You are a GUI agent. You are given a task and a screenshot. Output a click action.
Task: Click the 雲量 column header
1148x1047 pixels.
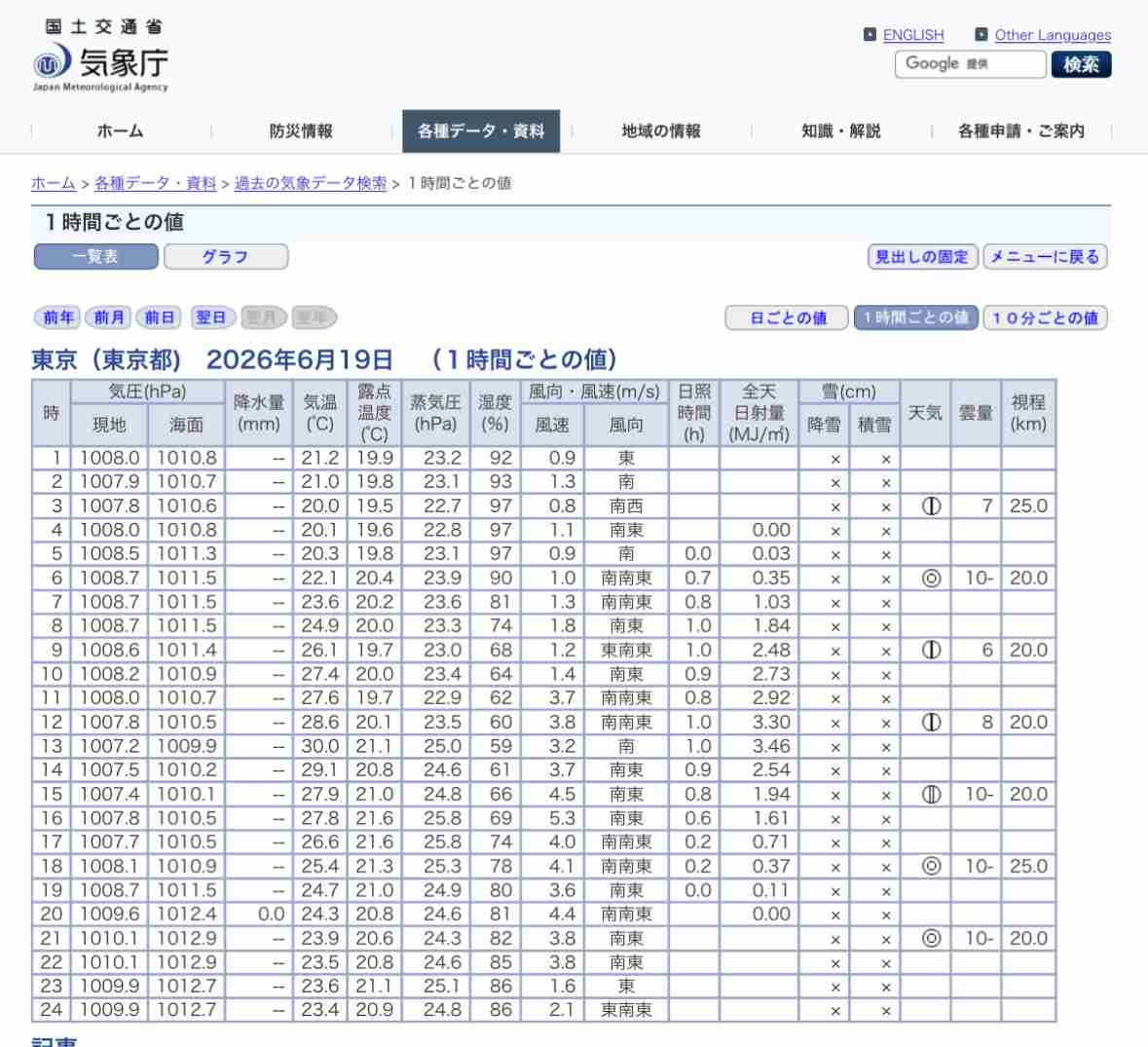coord(976,413)
